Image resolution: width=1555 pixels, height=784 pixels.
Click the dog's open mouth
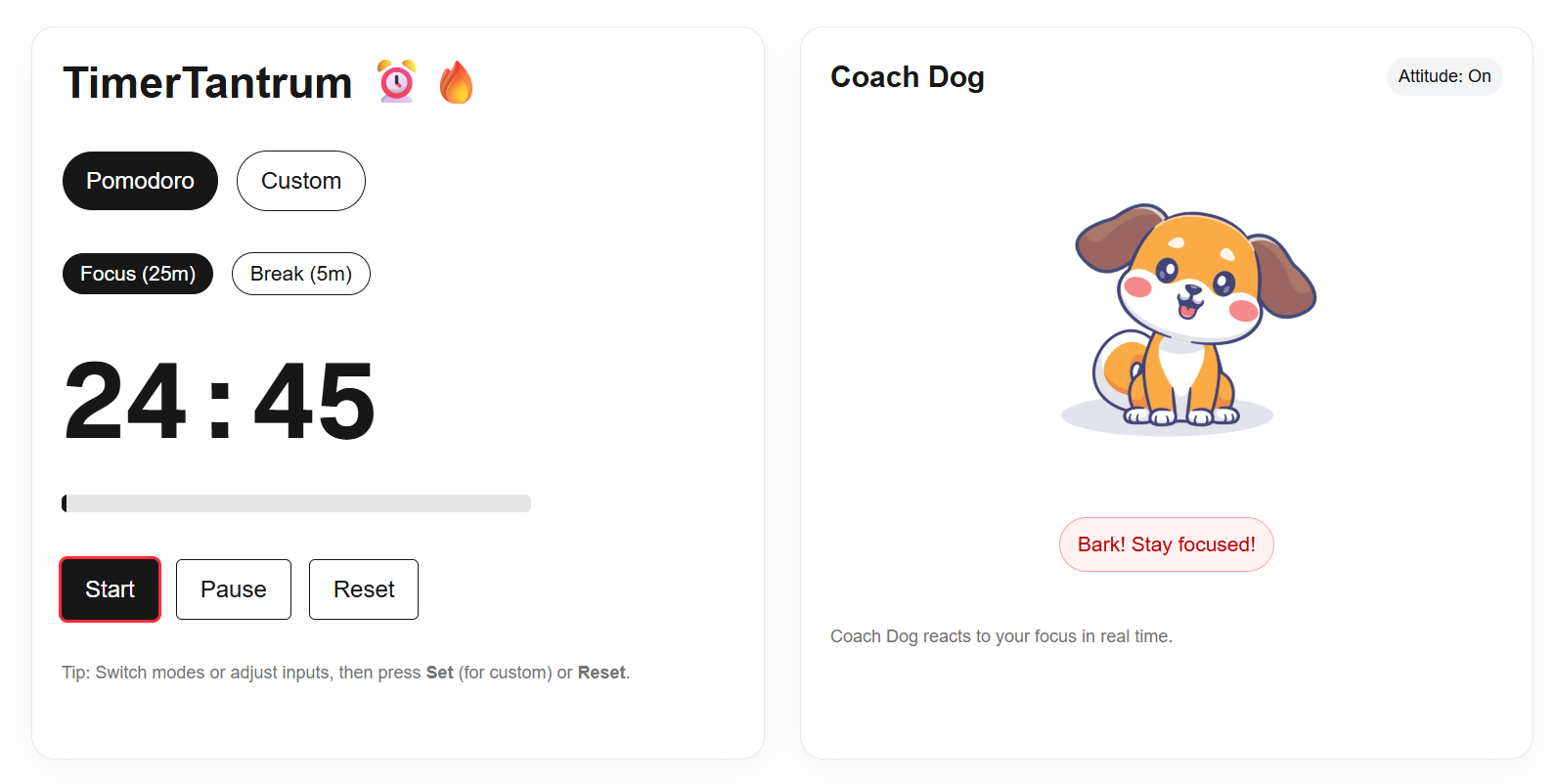pyautogui.click(x=1187, y=309)
